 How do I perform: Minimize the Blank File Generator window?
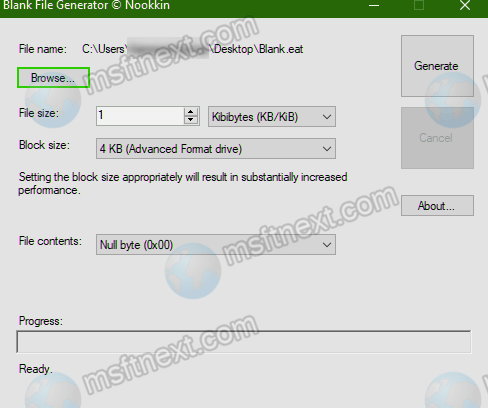(x=374, y=6)
